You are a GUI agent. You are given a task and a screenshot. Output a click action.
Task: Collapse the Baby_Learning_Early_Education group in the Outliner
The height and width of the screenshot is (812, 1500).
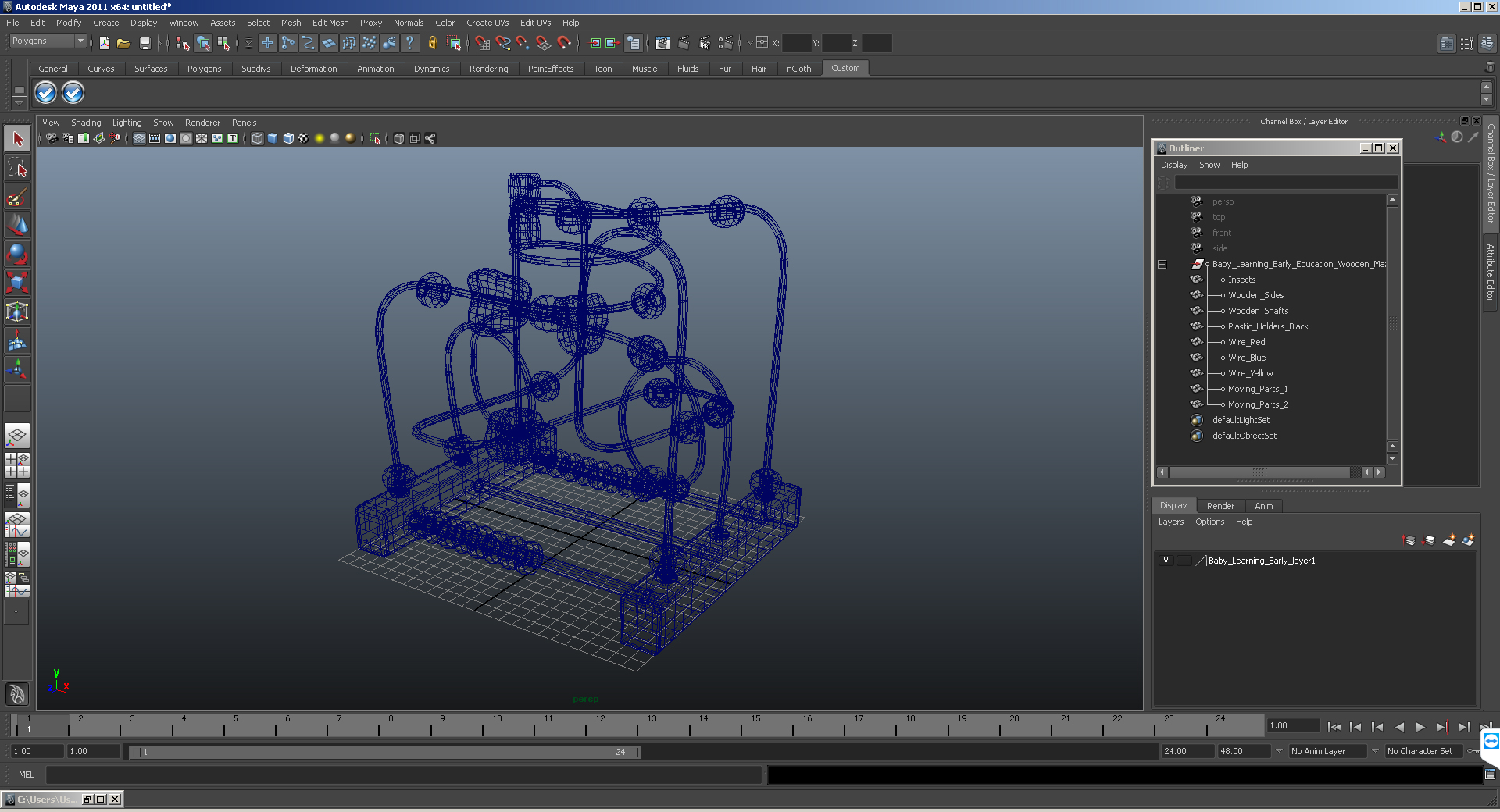[1162, 264]
